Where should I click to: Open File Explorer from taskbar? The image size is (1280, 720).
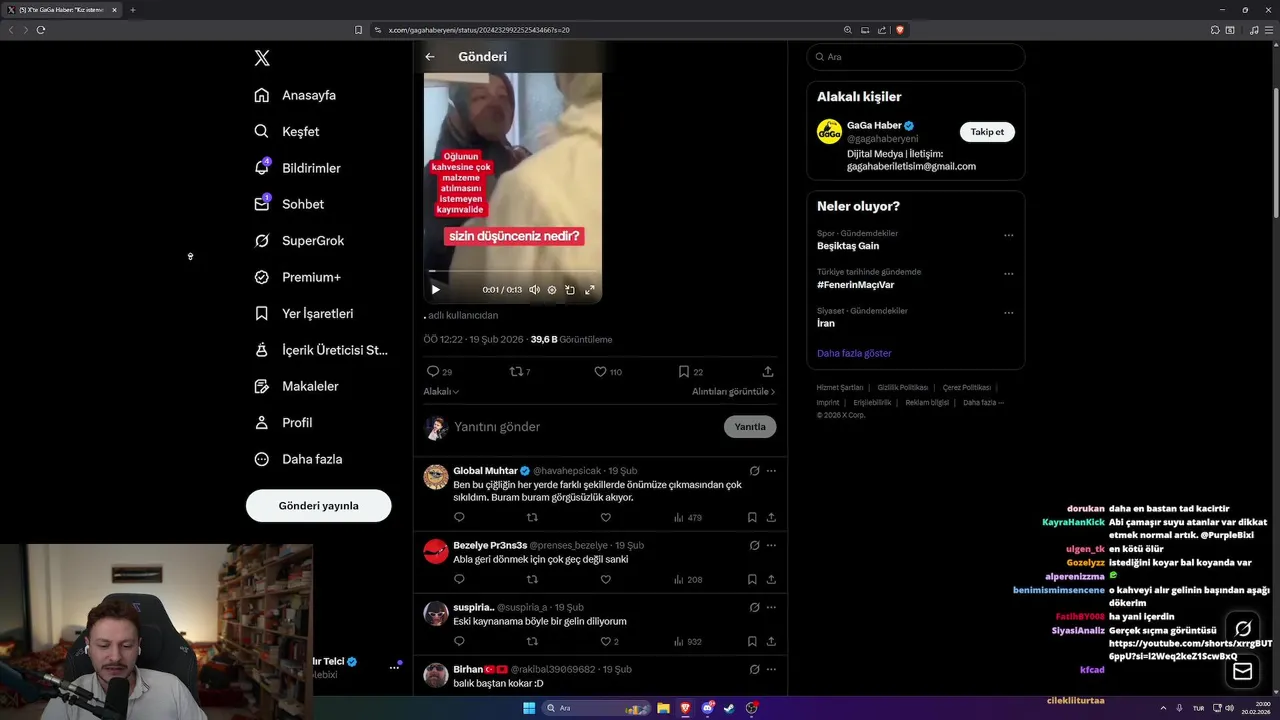663,708
